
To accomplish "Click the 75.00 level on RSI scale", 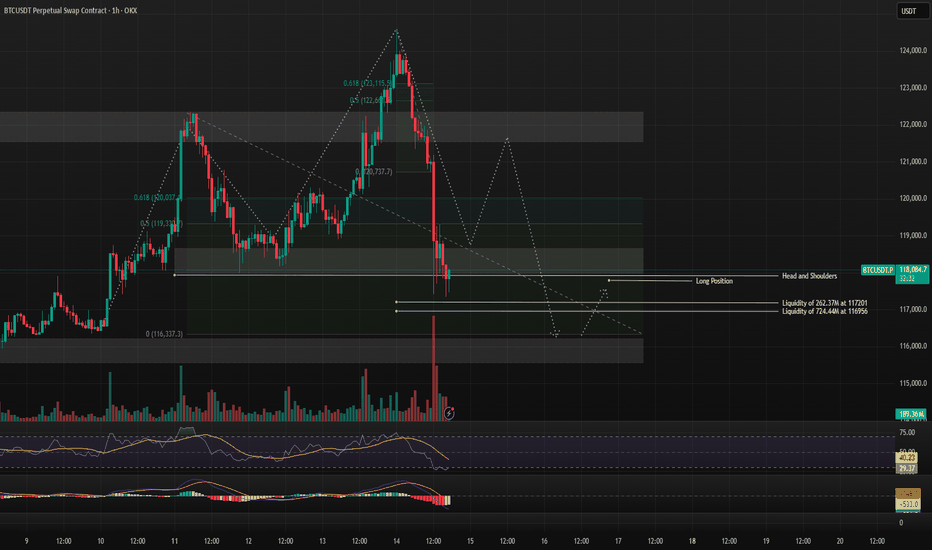I will 907,432.
